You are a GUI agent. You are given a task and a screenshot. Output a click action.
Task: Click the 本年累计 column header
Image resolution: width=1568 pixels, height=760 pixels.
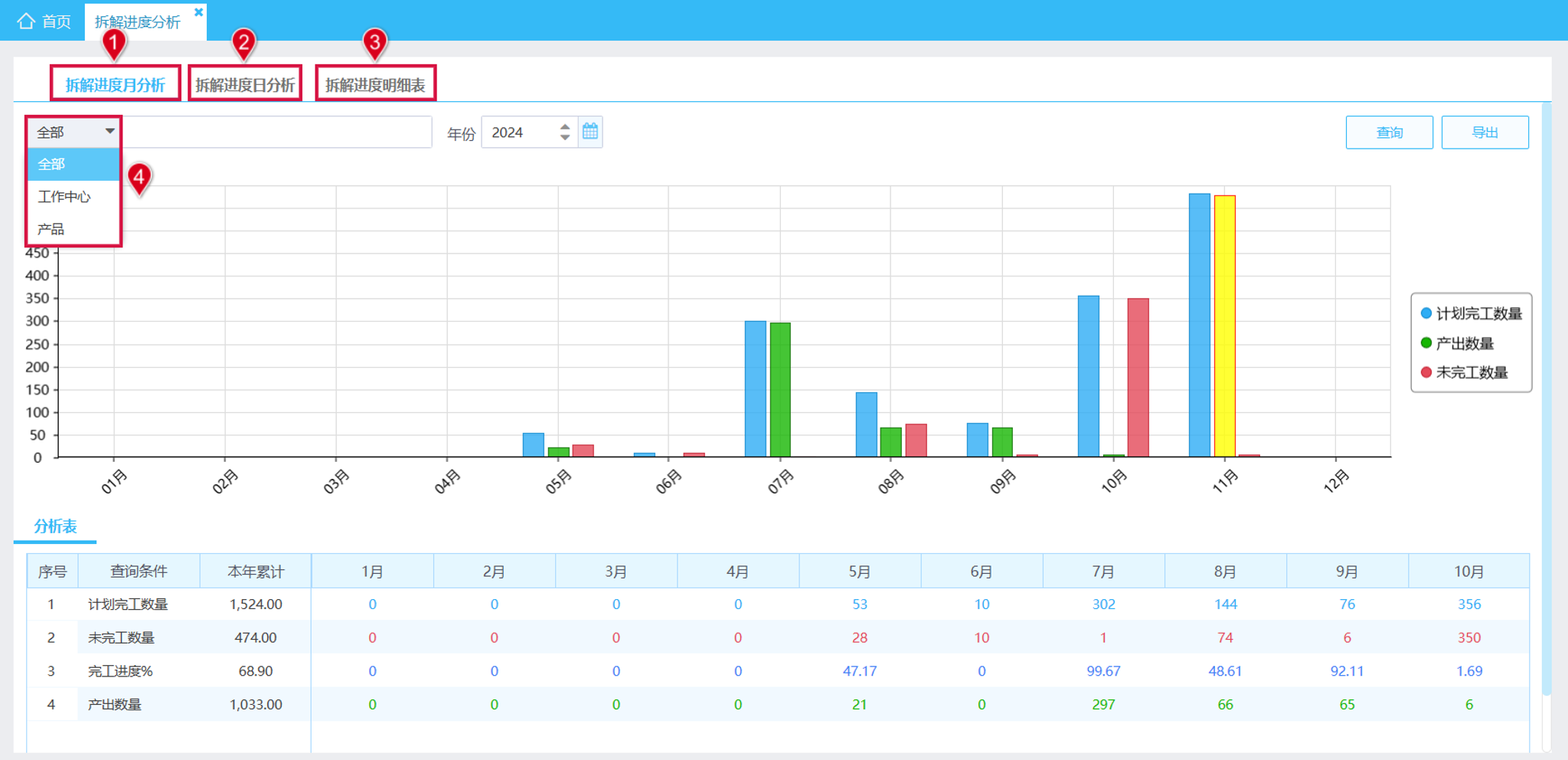[255, 572]
